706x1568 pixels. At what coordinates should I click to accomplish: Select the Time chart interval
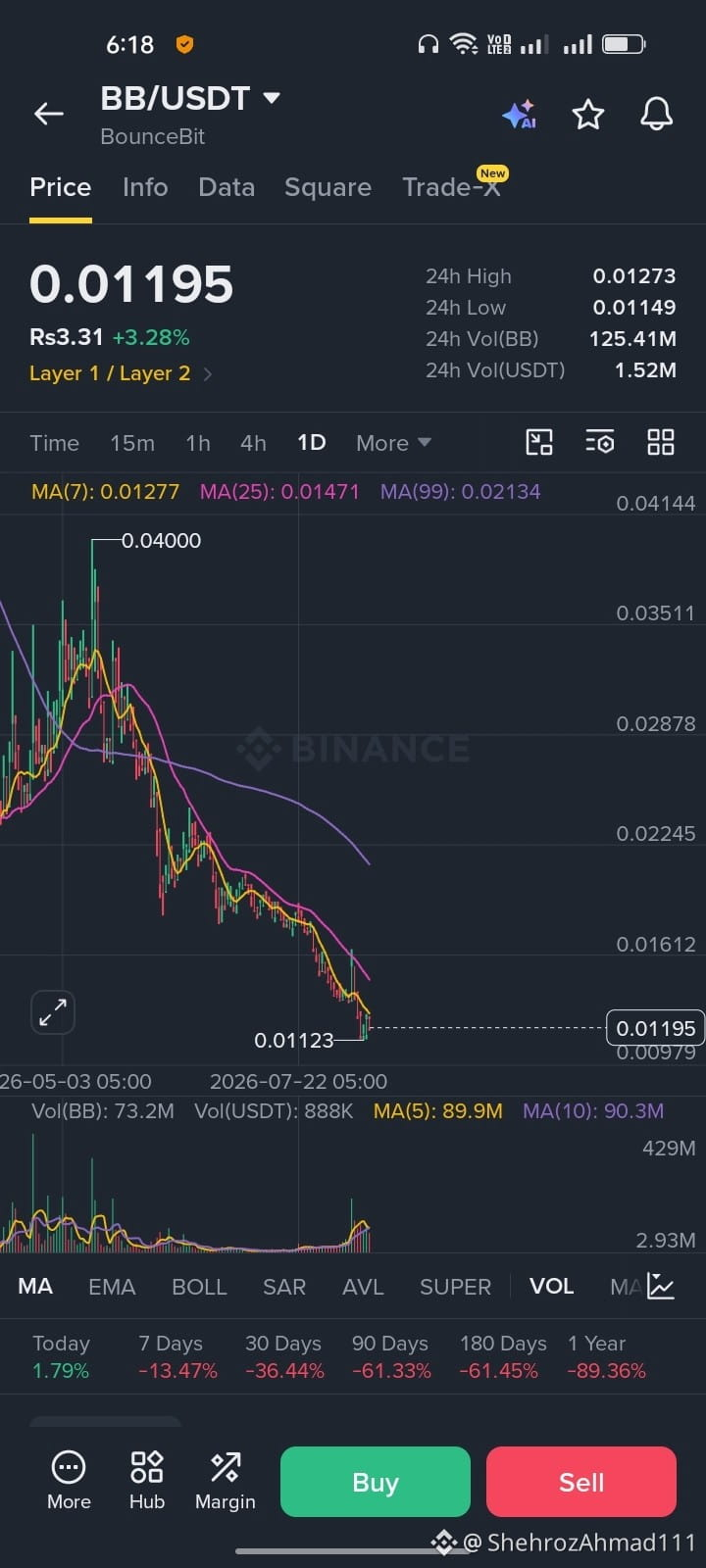(x=54, y=443)
